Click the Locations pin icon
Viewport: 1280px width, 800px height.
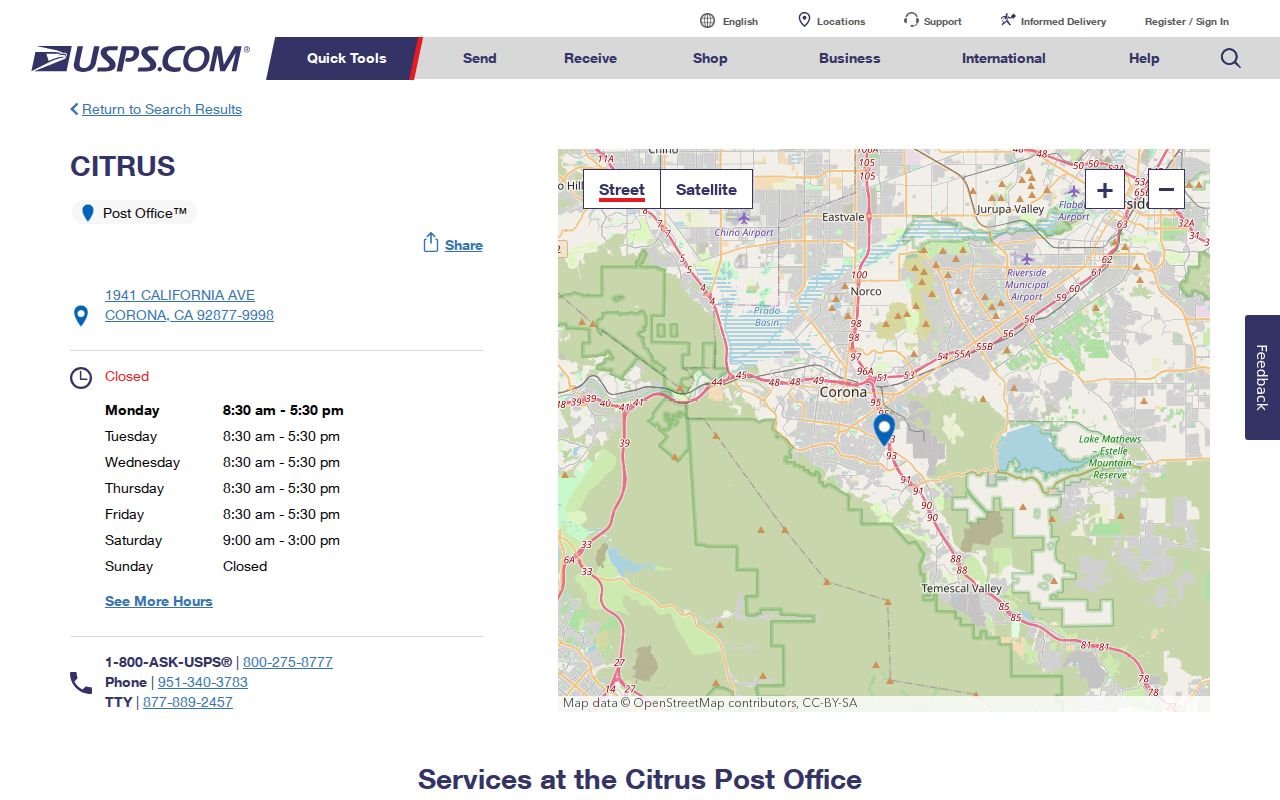[804, 20]
